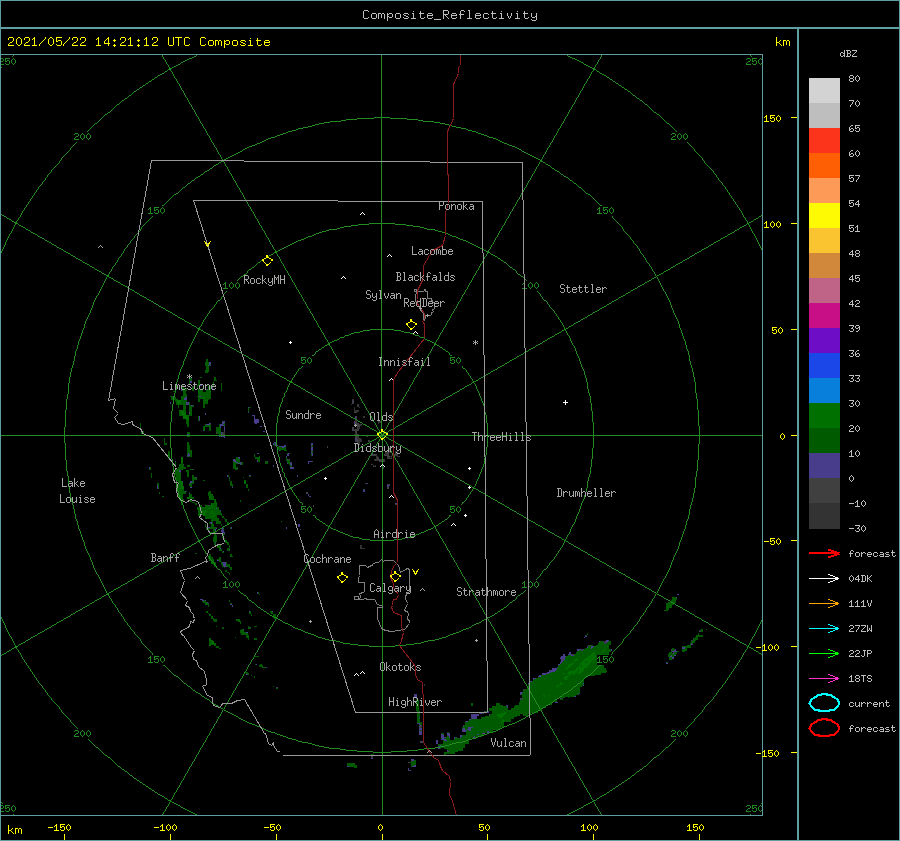Screen dimensions: 900x841
Task: Click the Lake Louise label
Action: (77, 491)
